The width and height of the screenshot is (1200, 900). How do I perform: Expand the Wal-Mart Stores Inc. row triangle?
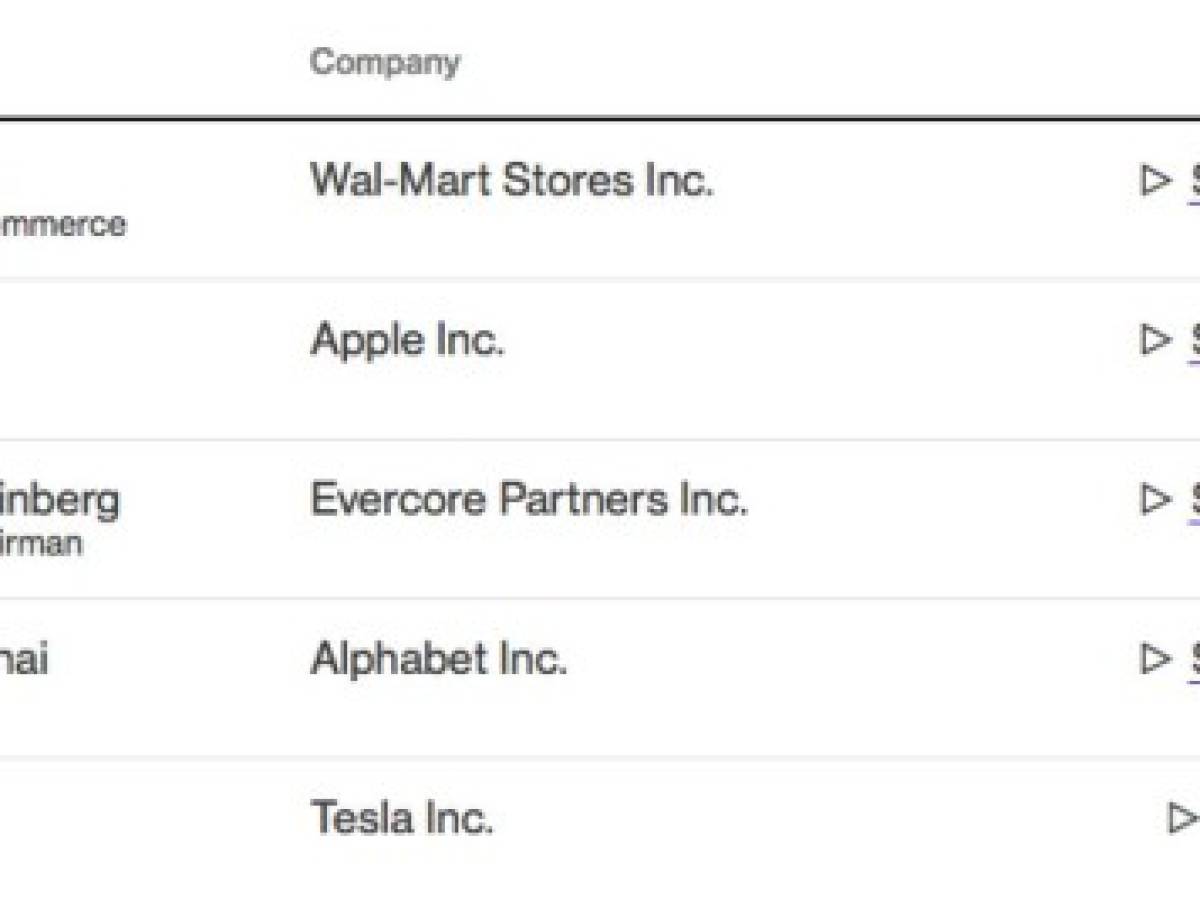(x=1155, y=181)
